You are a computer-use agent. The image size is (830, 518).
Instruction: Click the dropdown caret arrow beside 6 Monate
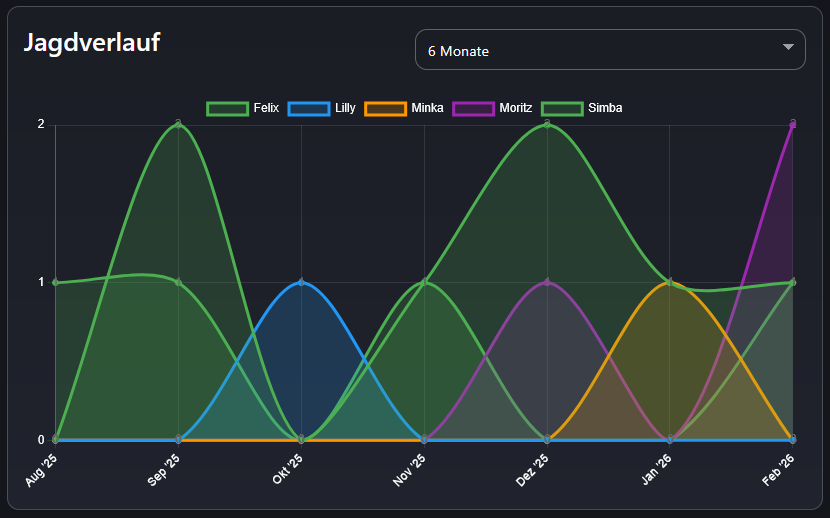coord(788,49)
